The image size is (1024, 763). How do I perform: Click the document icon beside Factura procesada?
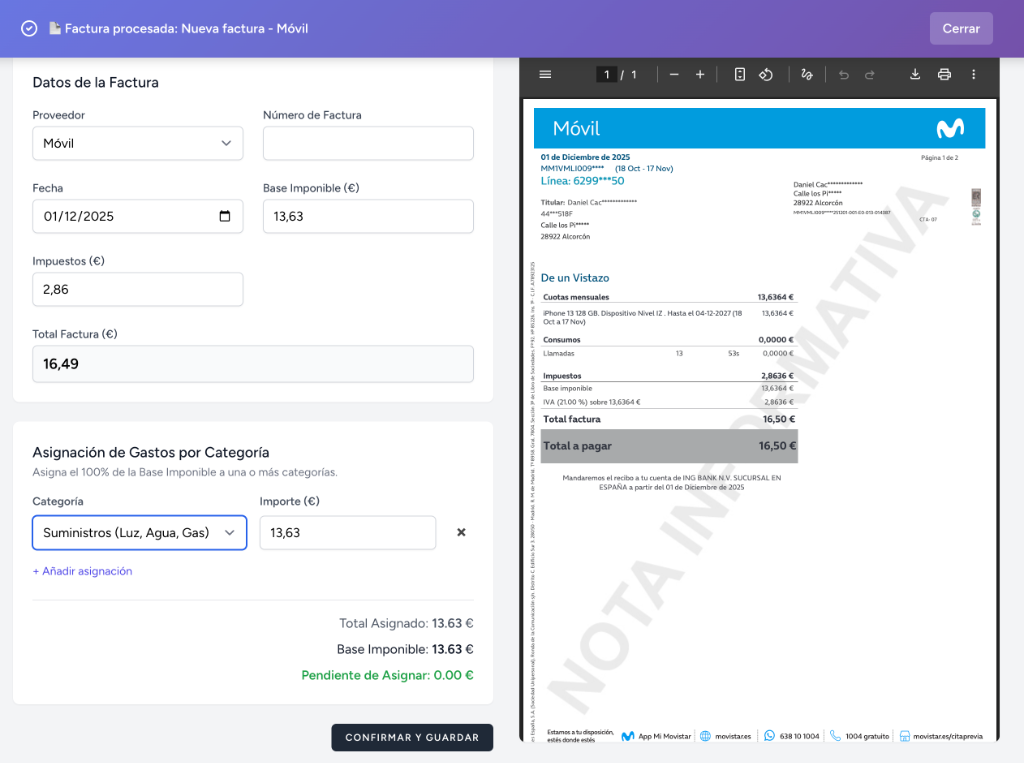pos(56,28)
